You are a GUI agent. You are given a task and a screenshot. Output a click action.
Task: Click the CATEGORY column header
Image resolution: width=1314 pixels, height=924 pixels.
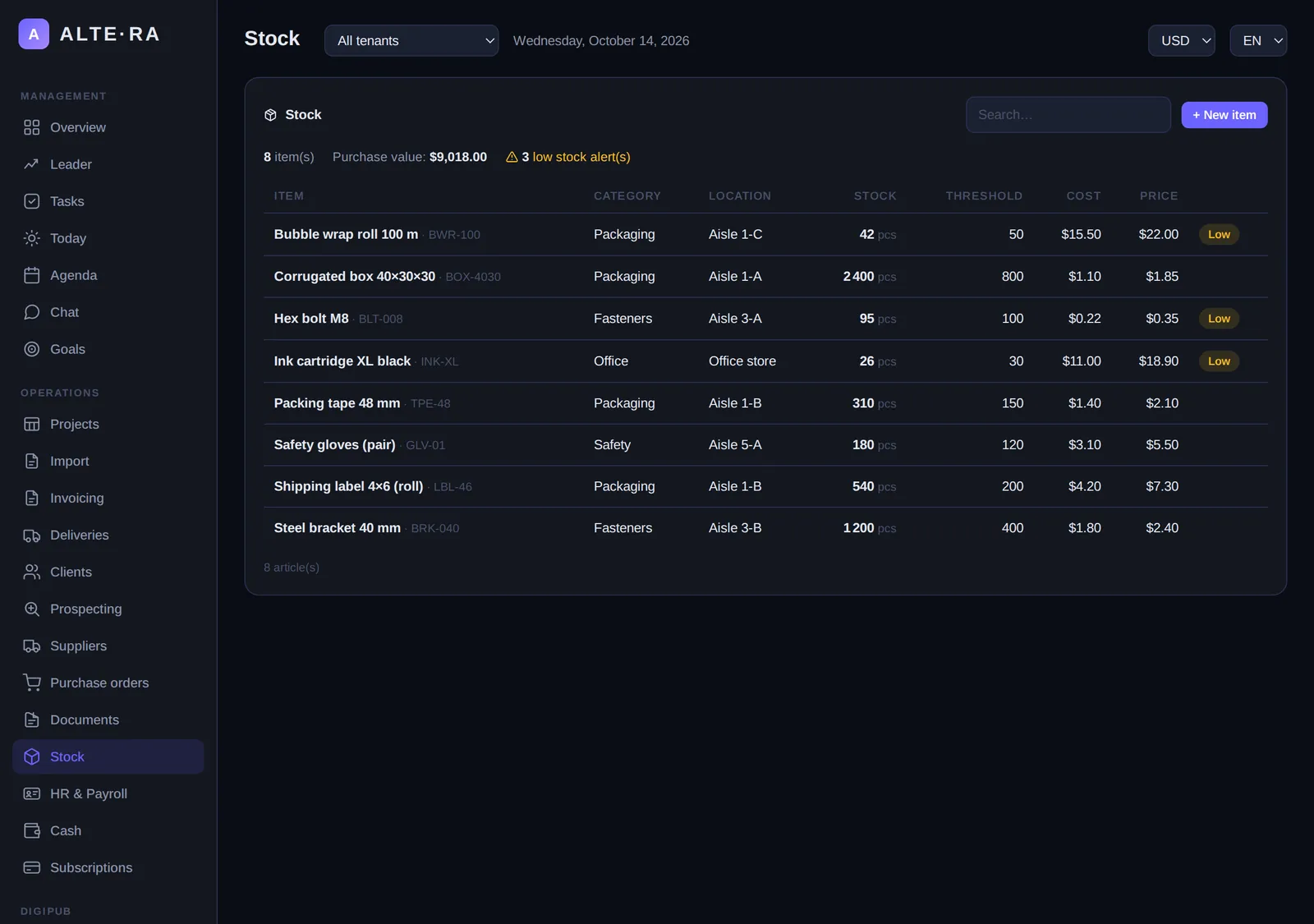(x=627, y=196)
